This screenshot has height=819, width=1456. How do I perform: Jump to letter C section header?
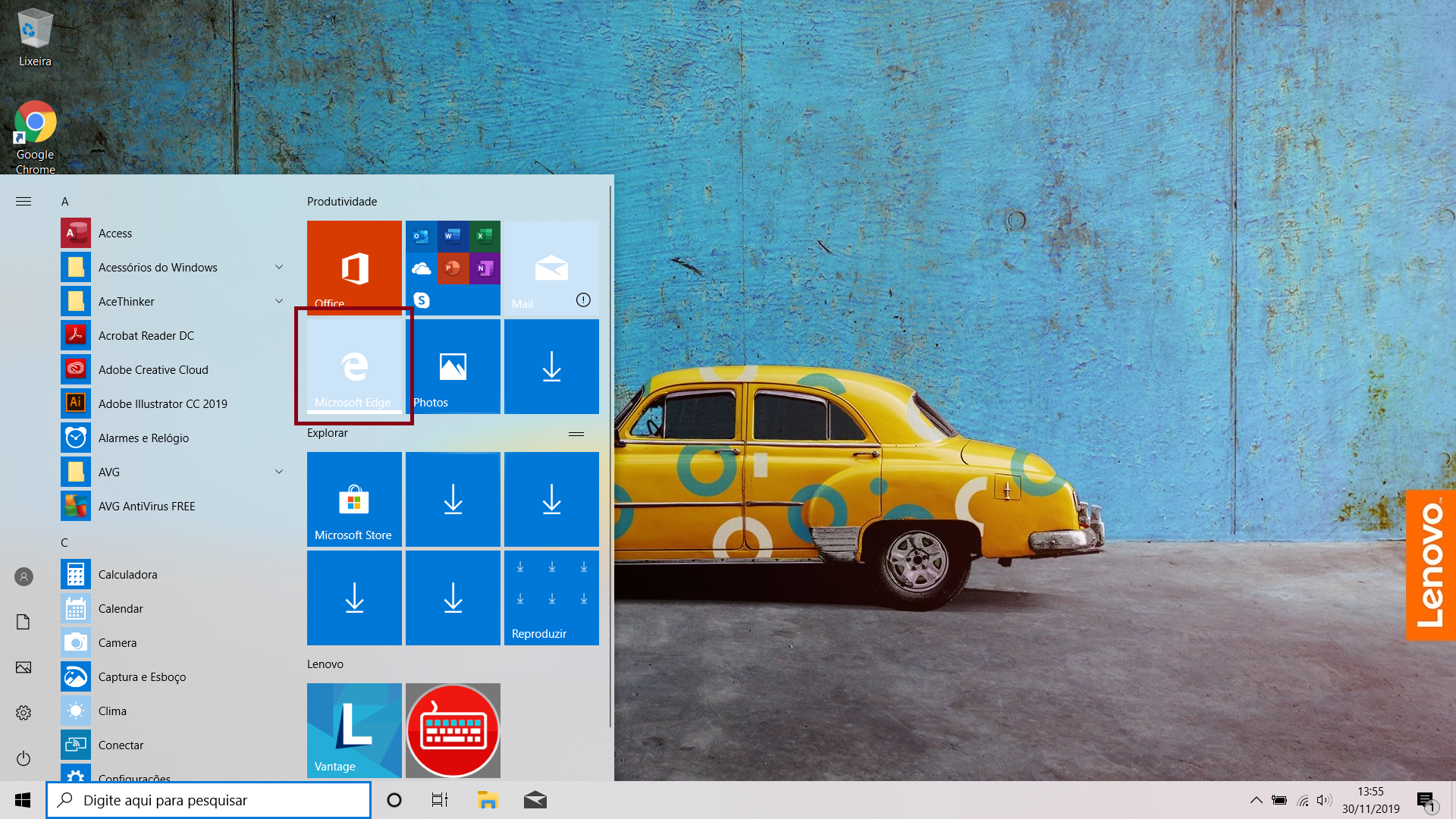tap(64, 542)
